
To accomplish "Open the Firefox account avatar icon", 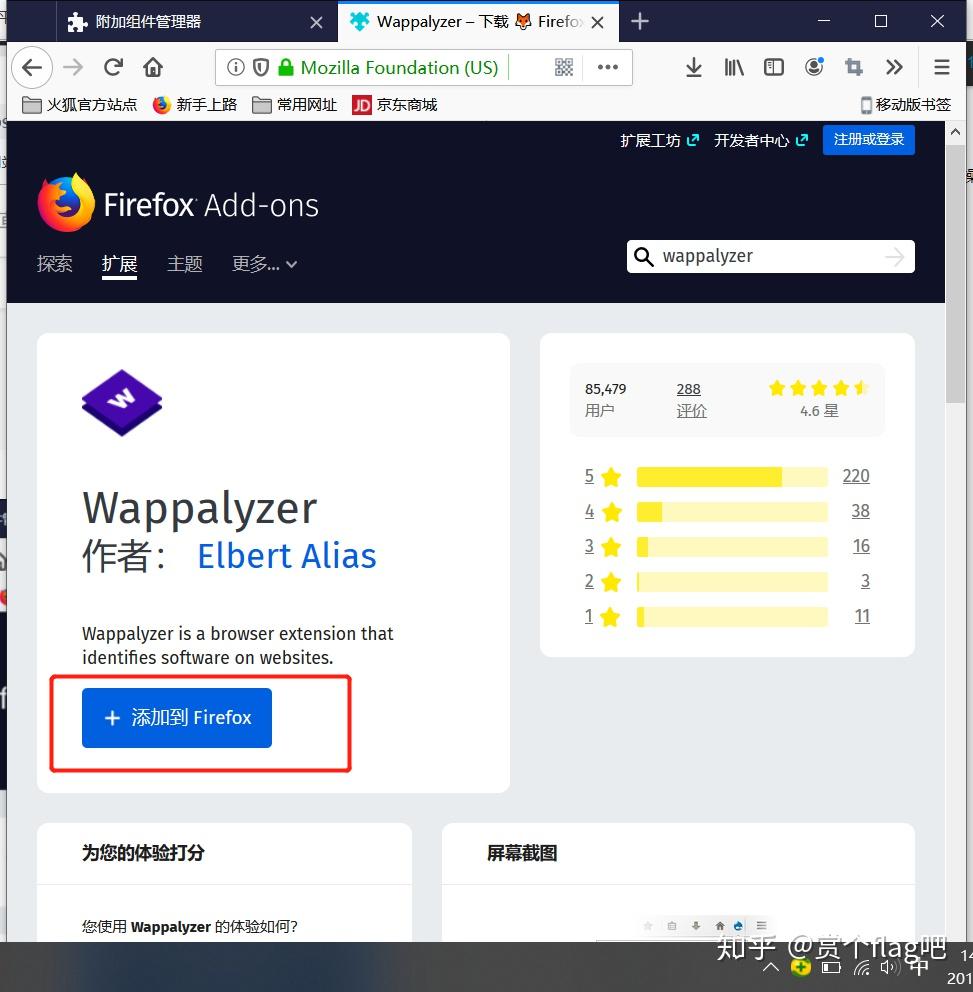I will 814,66.
